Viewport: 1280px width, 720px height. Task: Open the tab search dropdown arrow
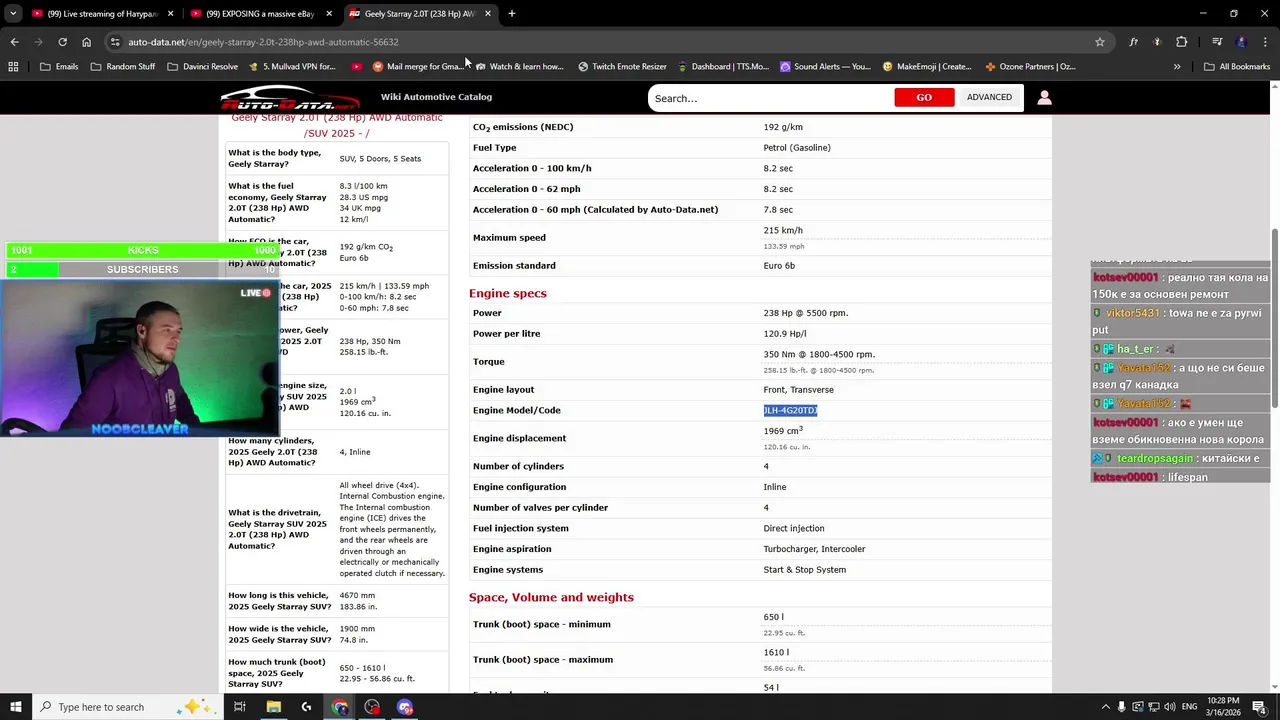tap(13, 14)
